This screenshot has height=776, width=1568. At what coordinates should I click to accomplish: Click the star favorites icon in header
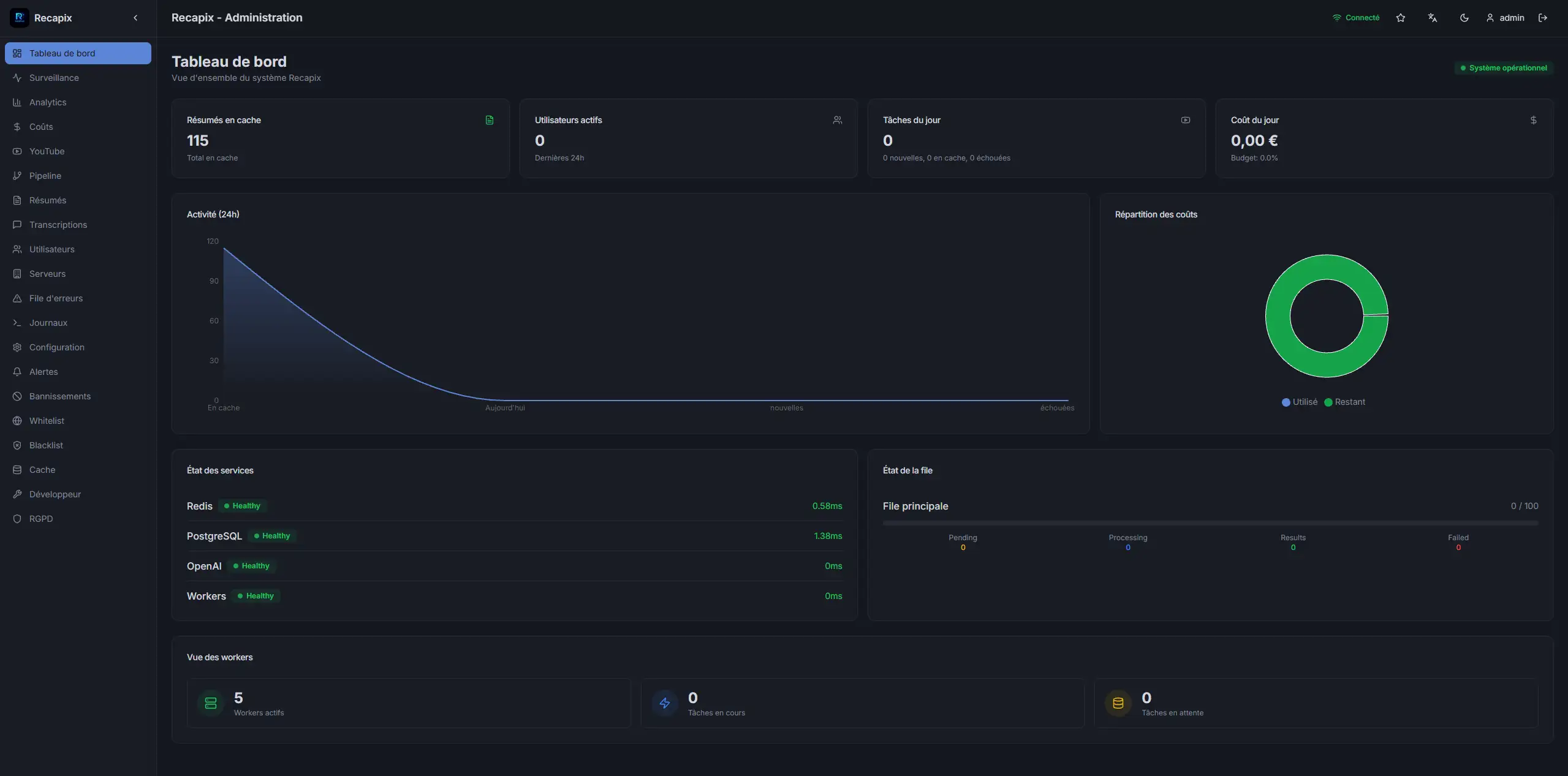[x=1400, y=18]
